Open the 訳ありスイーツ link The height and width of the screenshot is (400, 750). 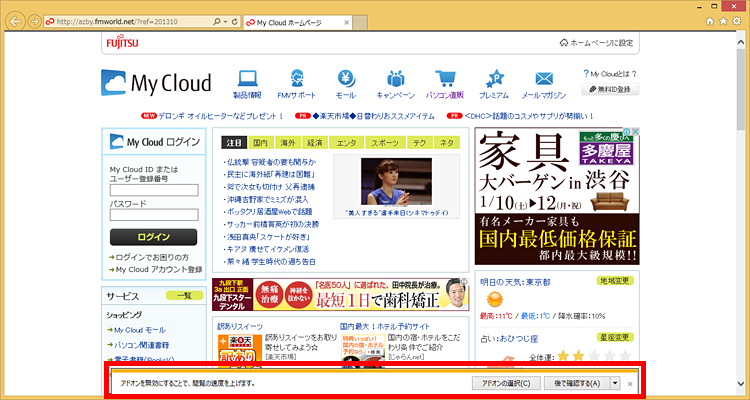point(240,326)
